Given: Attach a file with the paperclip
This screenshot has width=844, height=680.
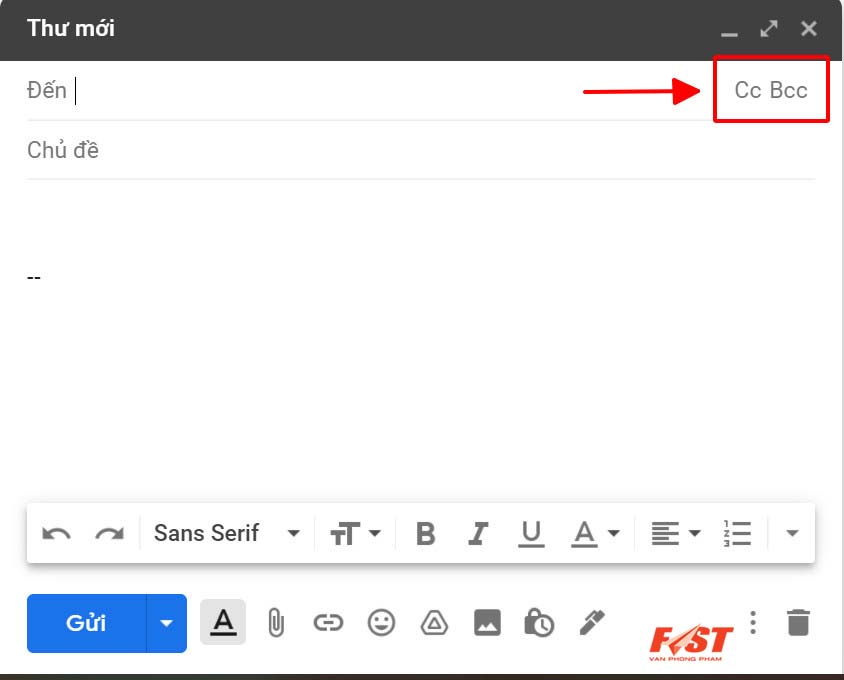Looking at the screenshot, I should pos(276,623).
